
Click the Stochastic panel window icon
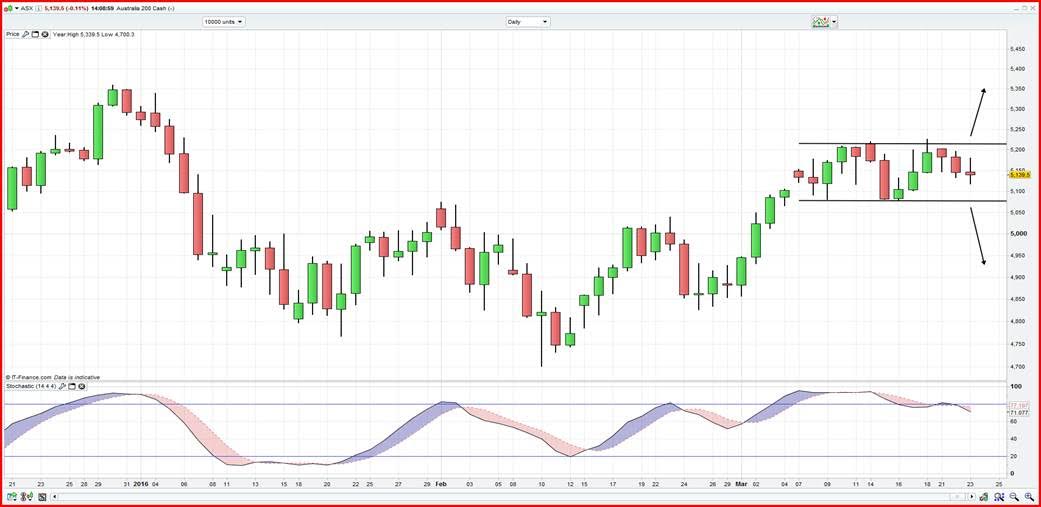click(x=72, y=386)
